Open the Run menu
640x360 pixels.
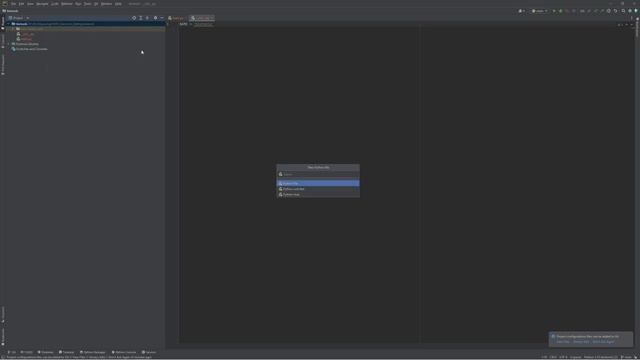point(78,4)
